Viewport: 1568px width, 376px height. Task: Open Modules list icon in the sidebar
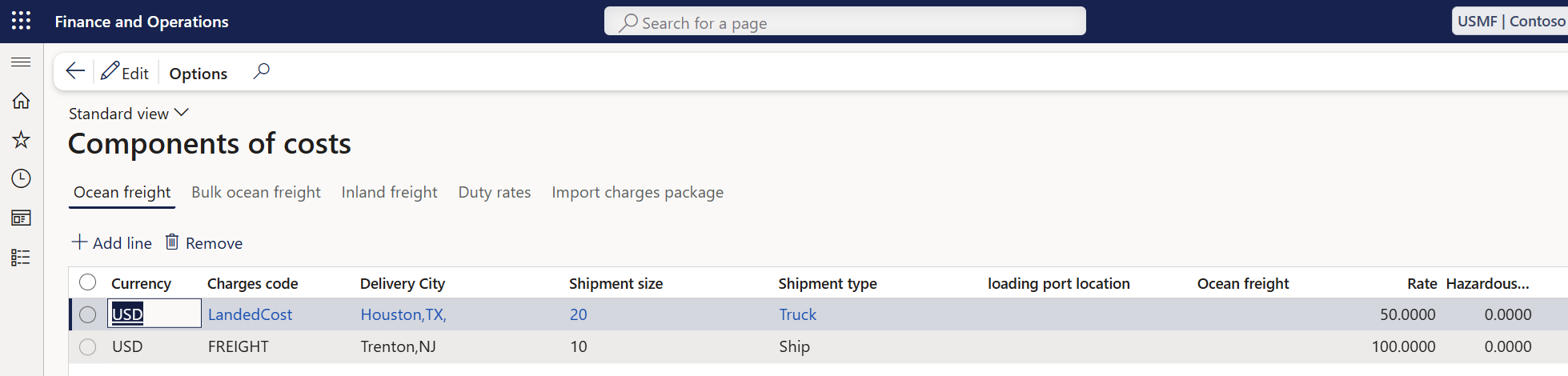(22, 257)
